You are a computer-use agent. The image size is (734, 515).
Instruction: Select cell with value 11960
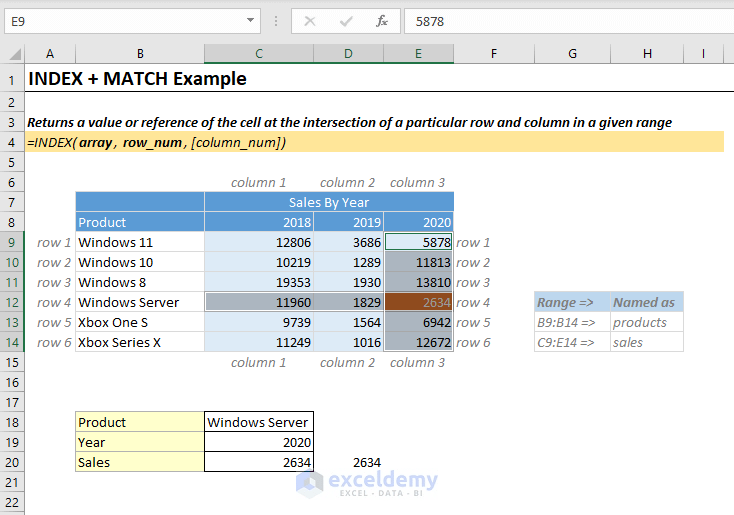[x=259, y=302]
